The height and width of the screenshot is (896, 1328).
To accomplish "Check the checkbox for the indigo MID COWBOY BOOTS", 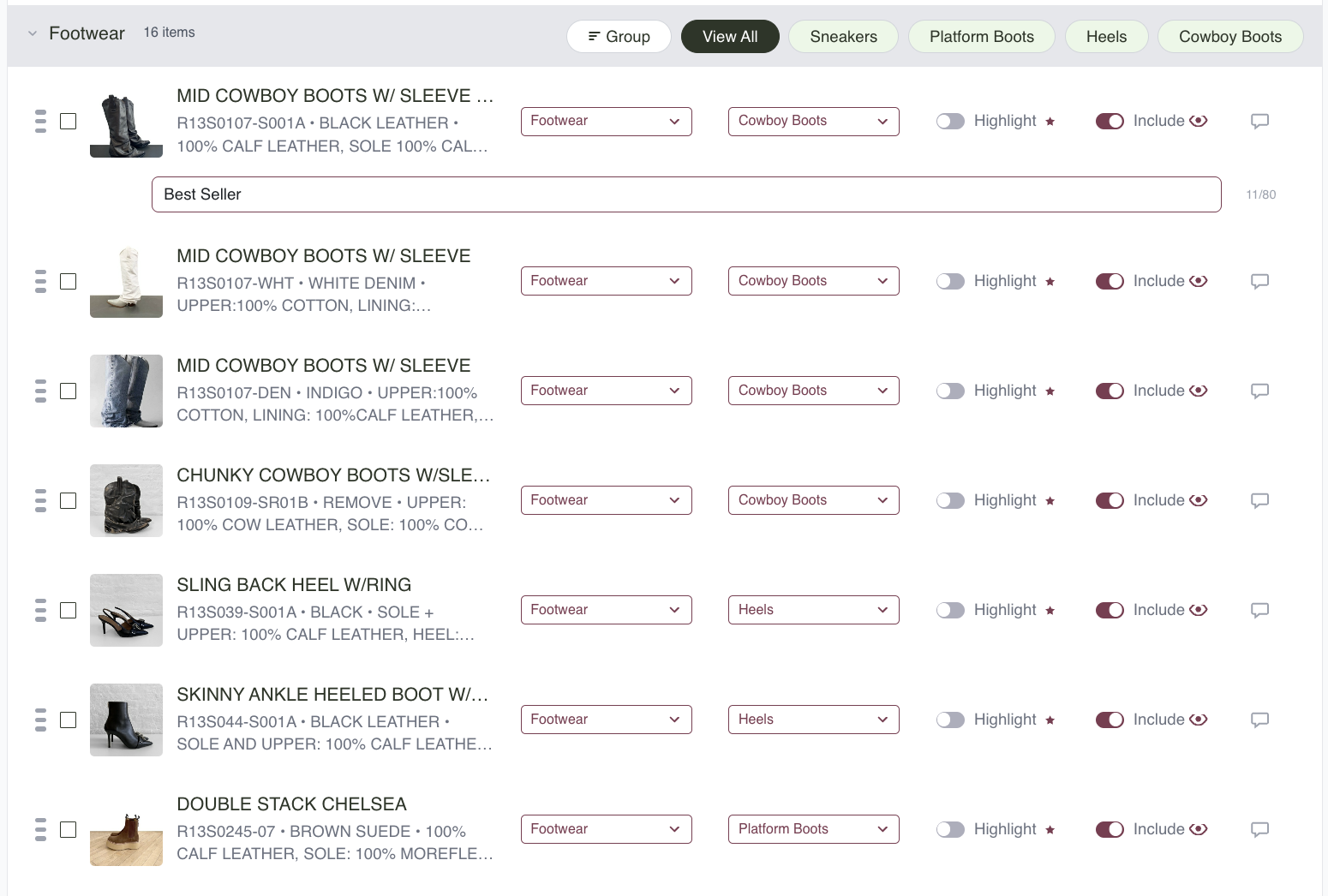I will [69, 391].
